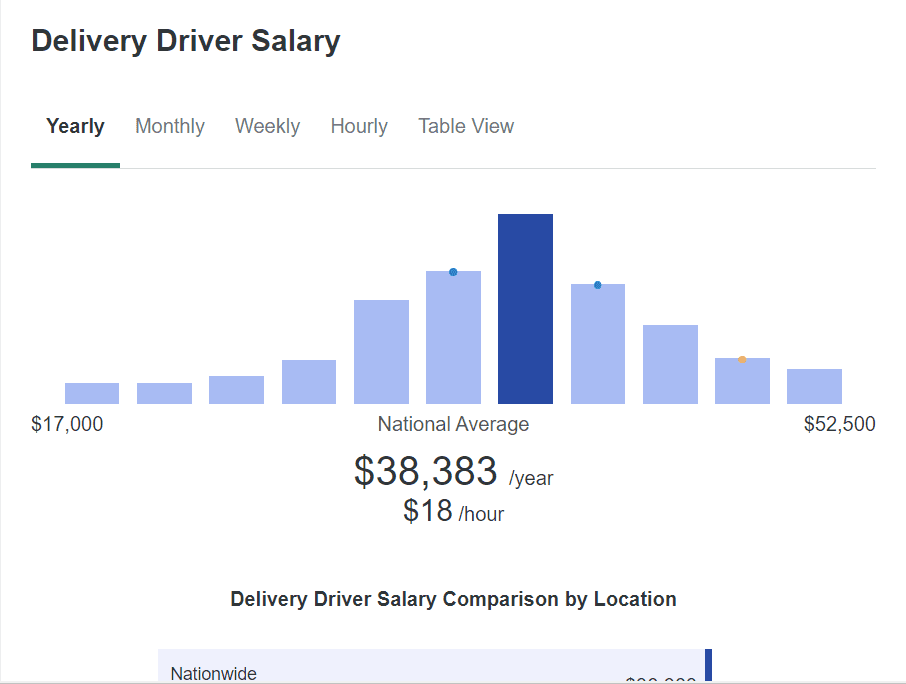
Task: Open the Hourly salary tab
Action: pos(359,127)
